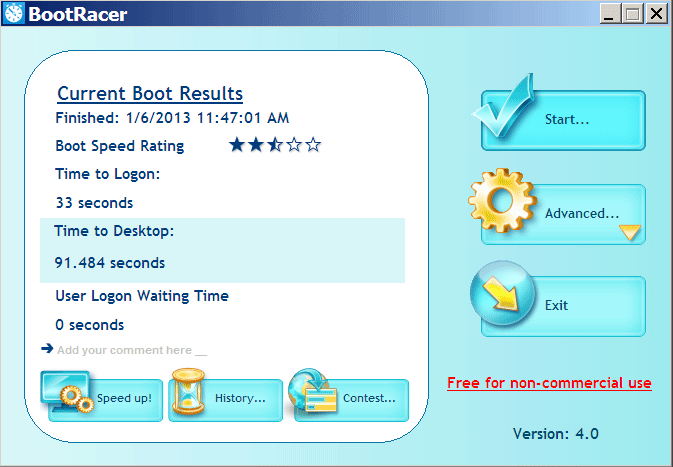Click the Finished 1/6/2013 timestamp text
The image size is (673, 467).
(172, 118)
